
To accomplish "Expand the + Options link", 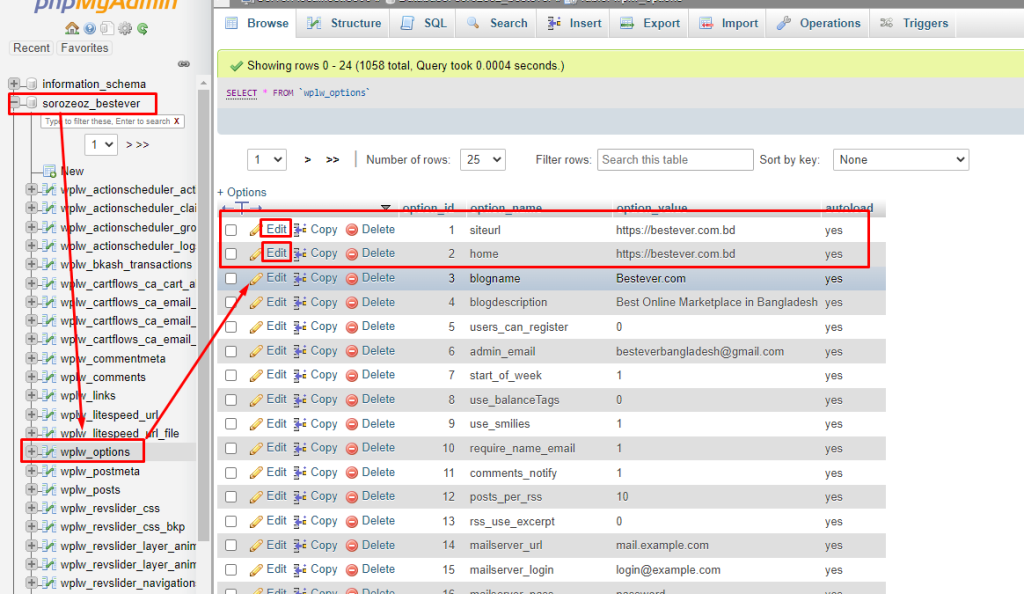I will [242, 192].
